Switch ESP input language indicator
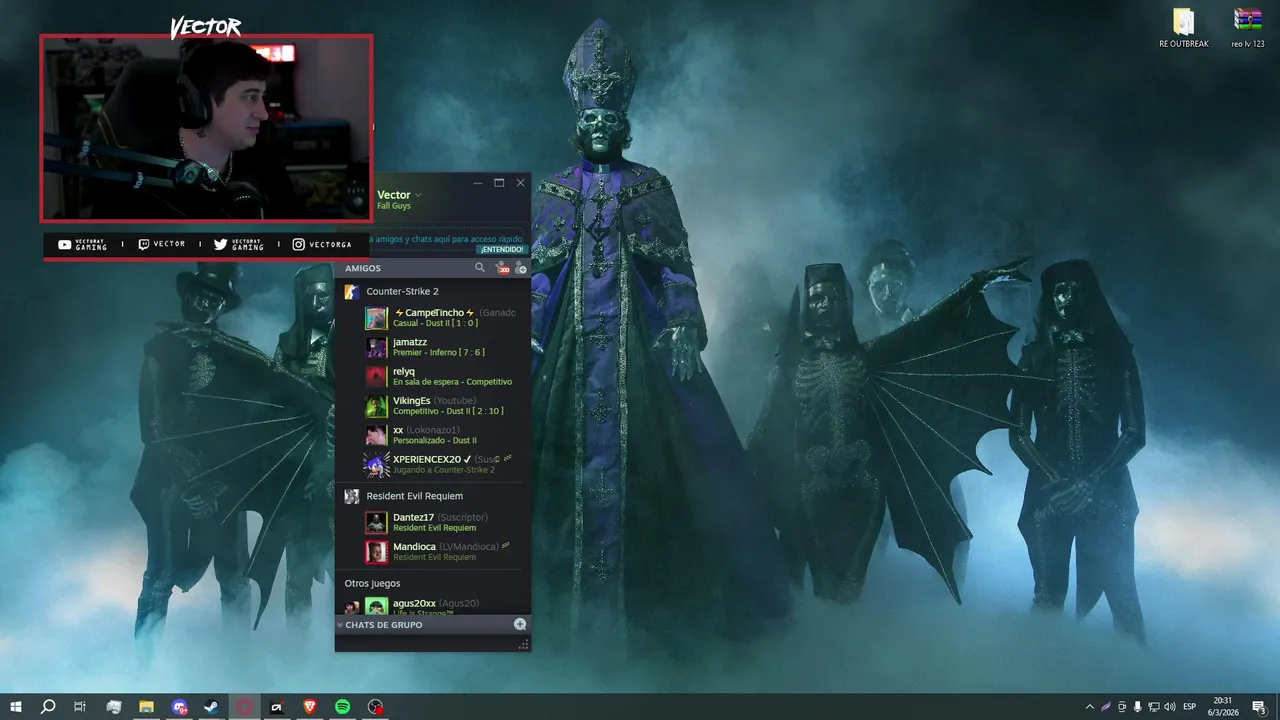 tap(1190, 707)
